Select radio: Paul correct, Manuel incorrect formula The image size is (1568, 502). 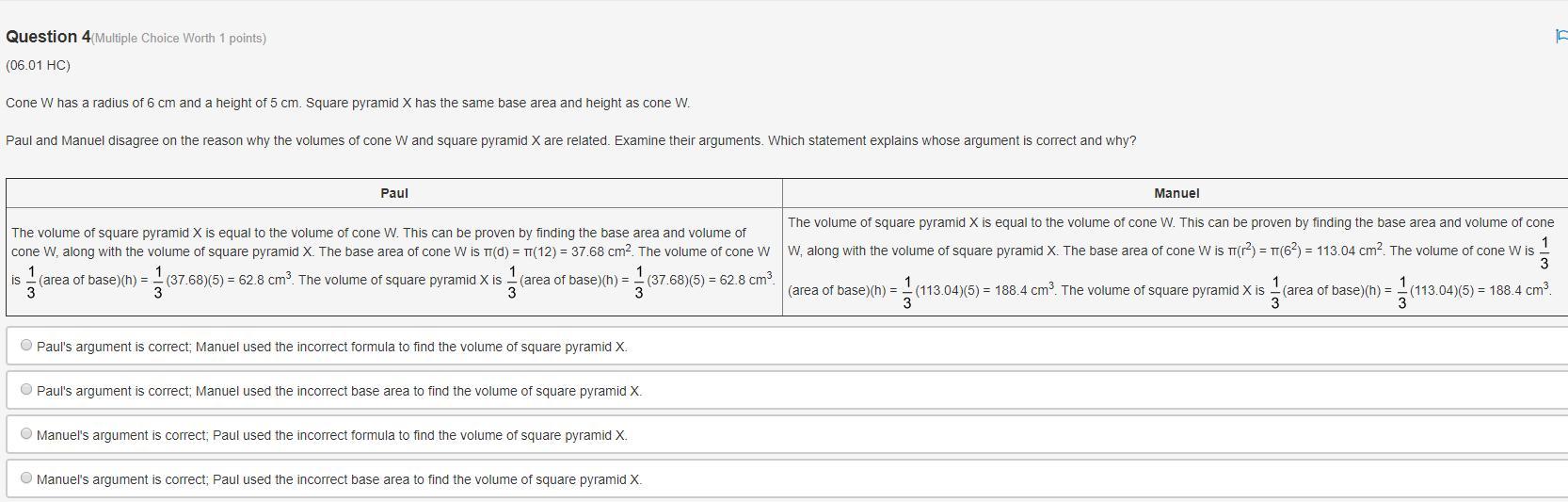tap(26, 346)
